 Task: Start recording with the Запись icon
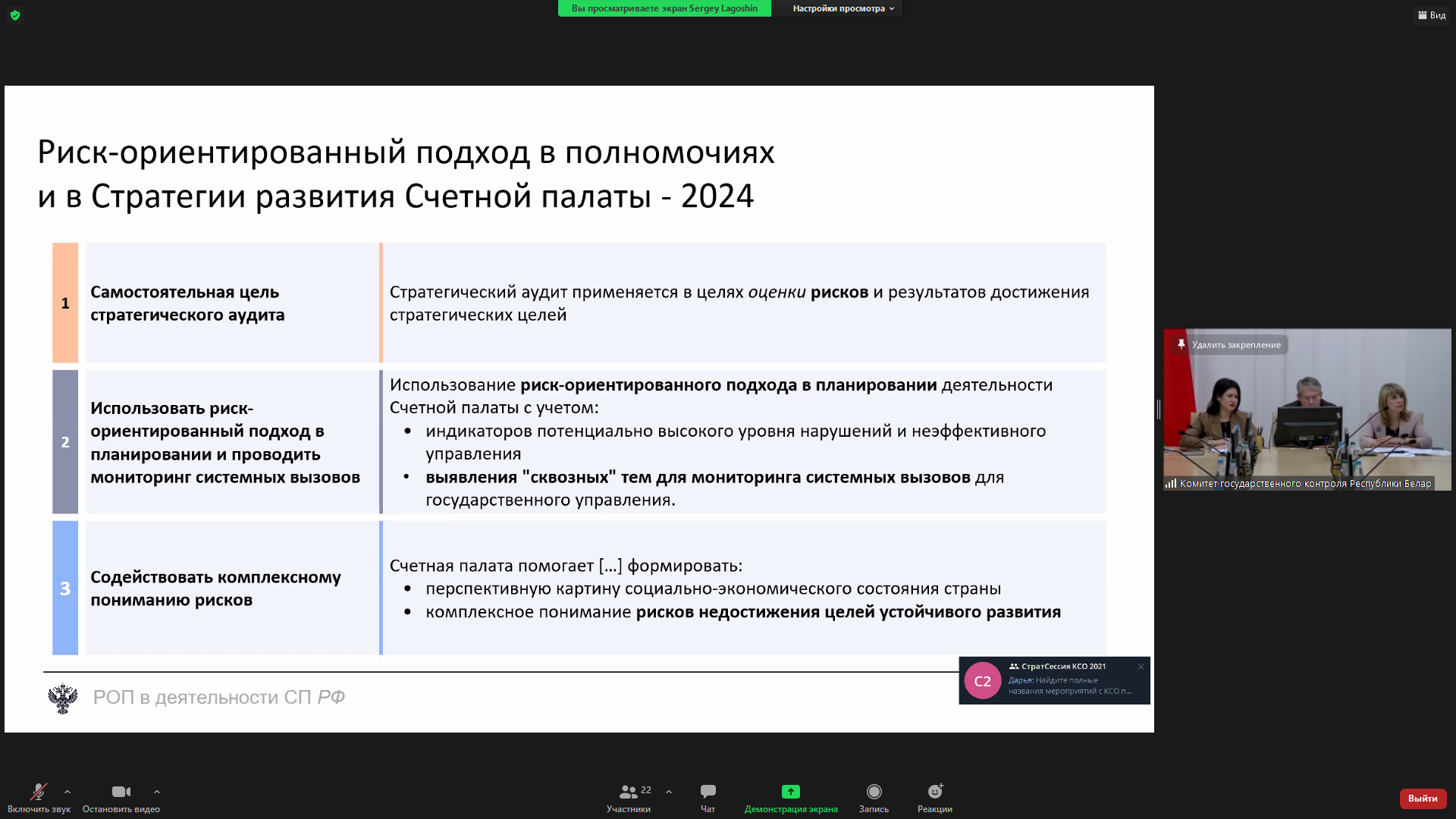(x=874, y=792)
